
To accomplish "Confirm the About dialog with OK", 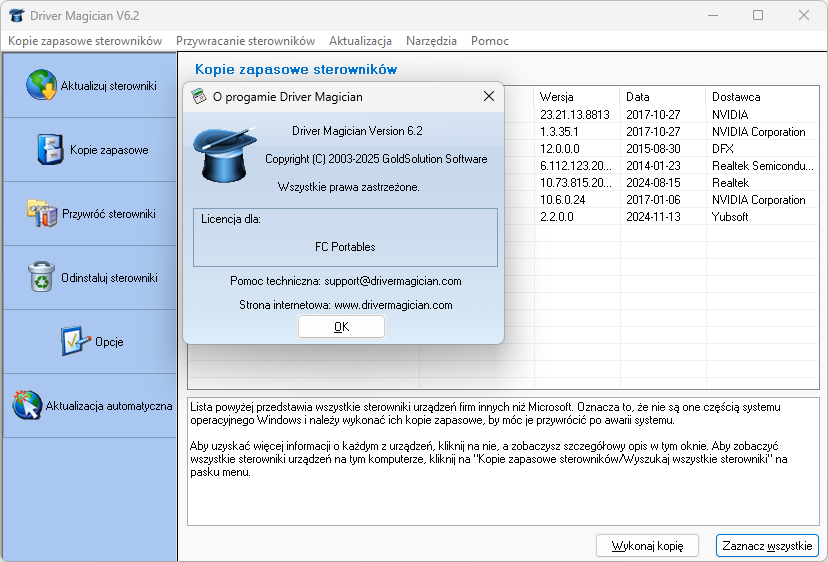I will pyautogui.click(x=341, y=326).
